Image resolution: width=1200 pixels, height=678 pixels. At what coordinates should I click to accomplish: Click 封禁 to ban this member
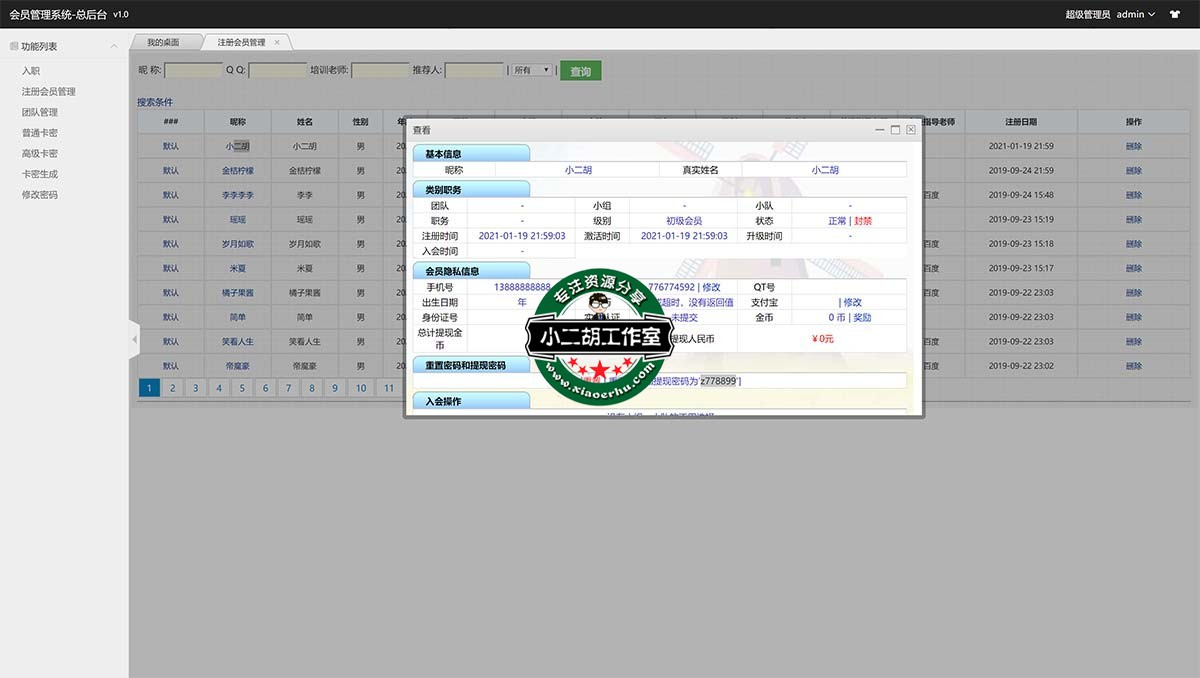[x=864, y=221]
